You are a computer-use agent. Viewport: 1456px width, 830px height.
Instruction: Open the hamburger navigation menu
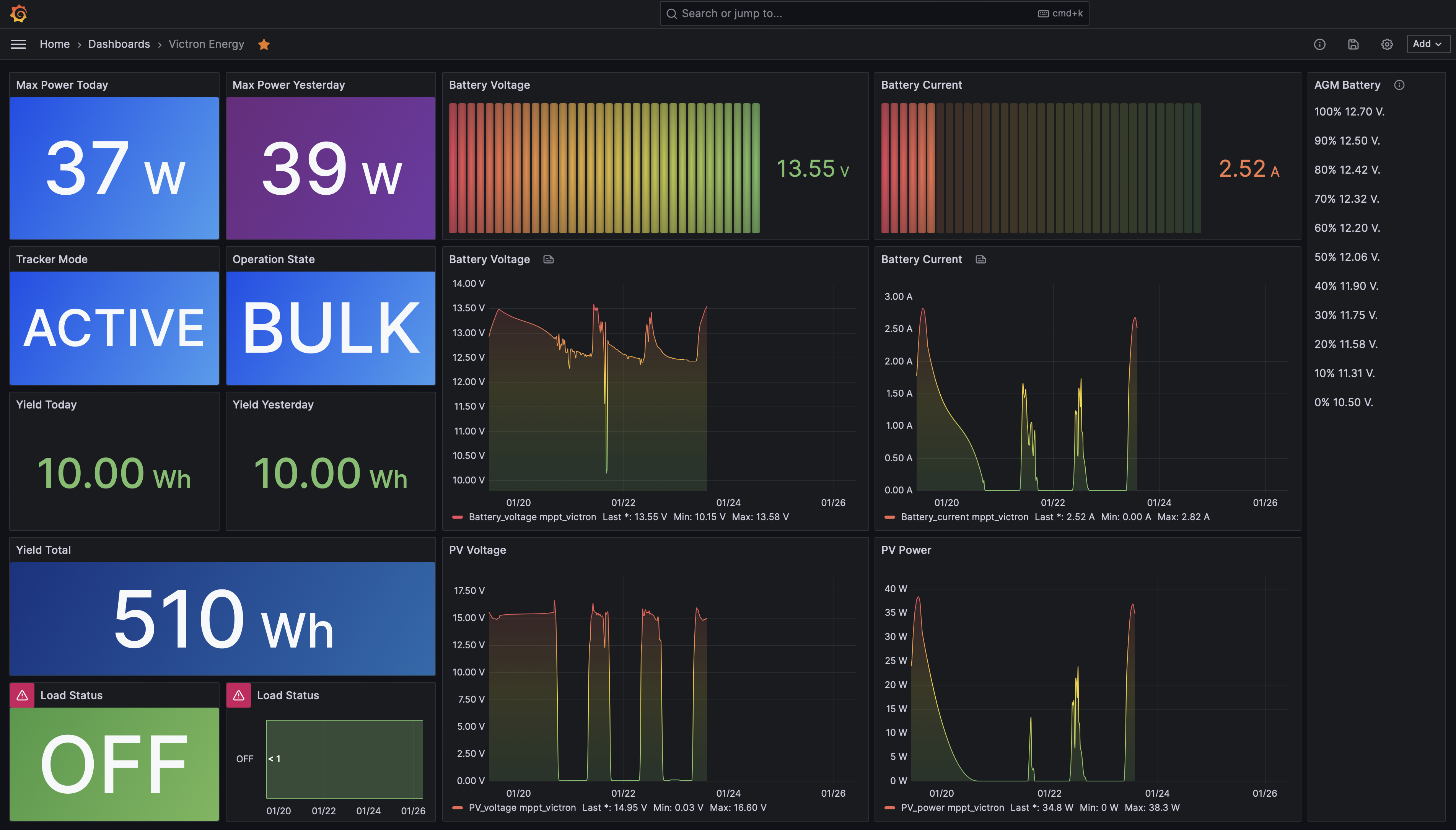pos(18,44)
